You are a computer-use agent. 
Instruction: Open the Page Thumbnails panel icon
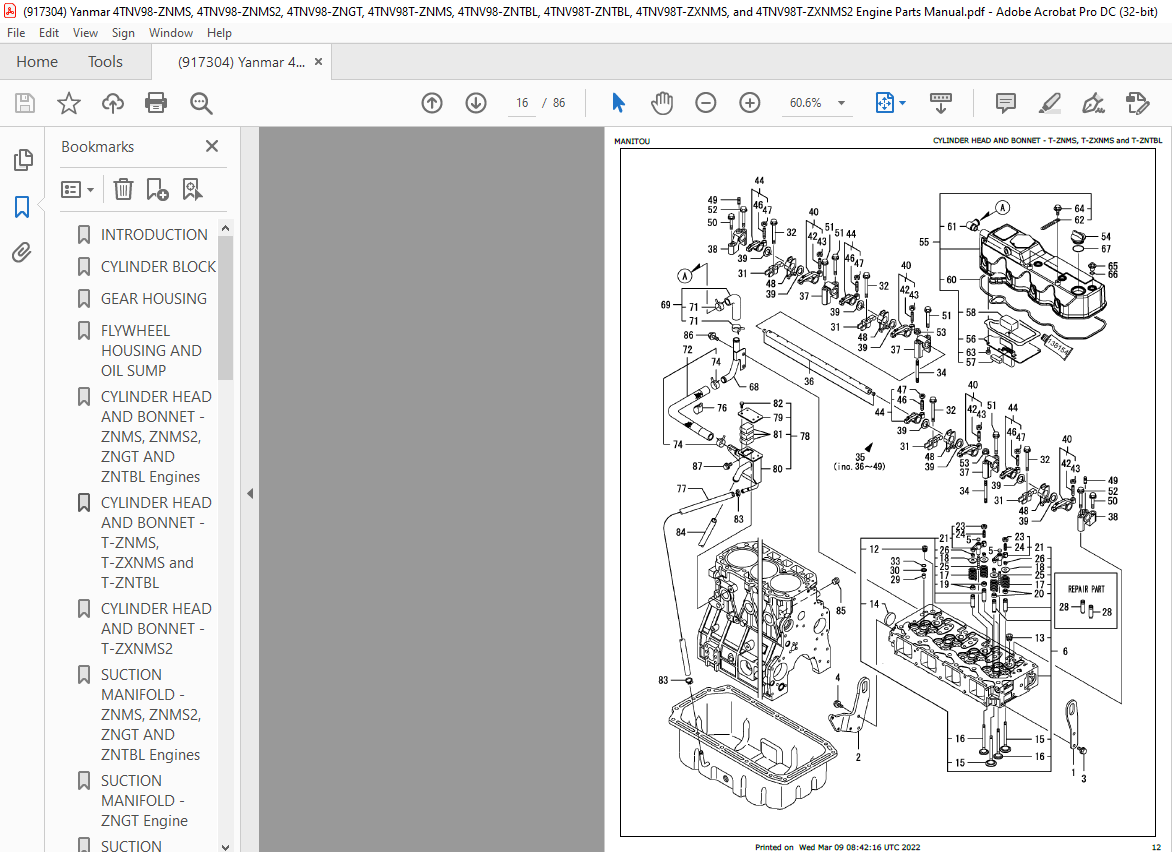pyautogui.click(x=23, y=160)
